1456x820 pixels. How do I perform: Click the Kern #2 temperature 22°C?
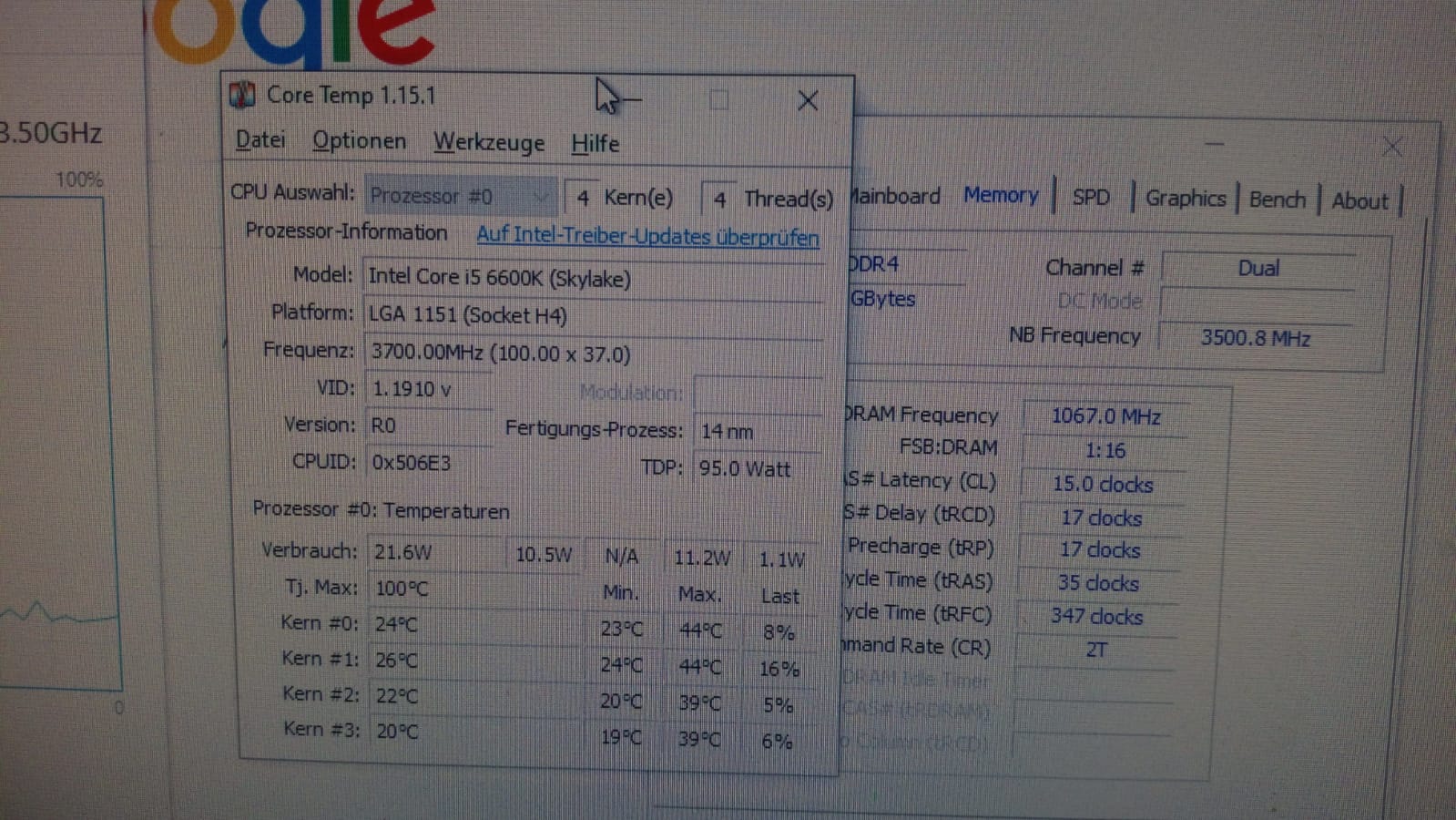[x=473, y=696]
